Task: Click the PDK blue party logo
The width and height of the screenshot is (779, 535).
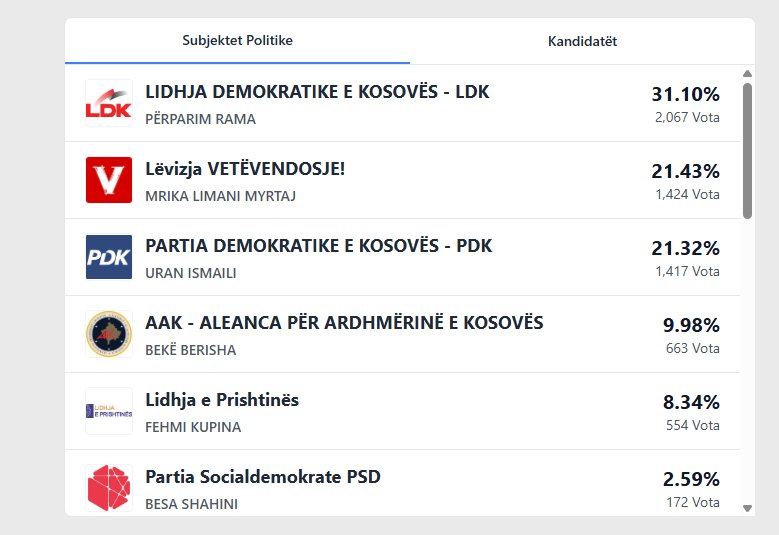Action: point(109,257)
